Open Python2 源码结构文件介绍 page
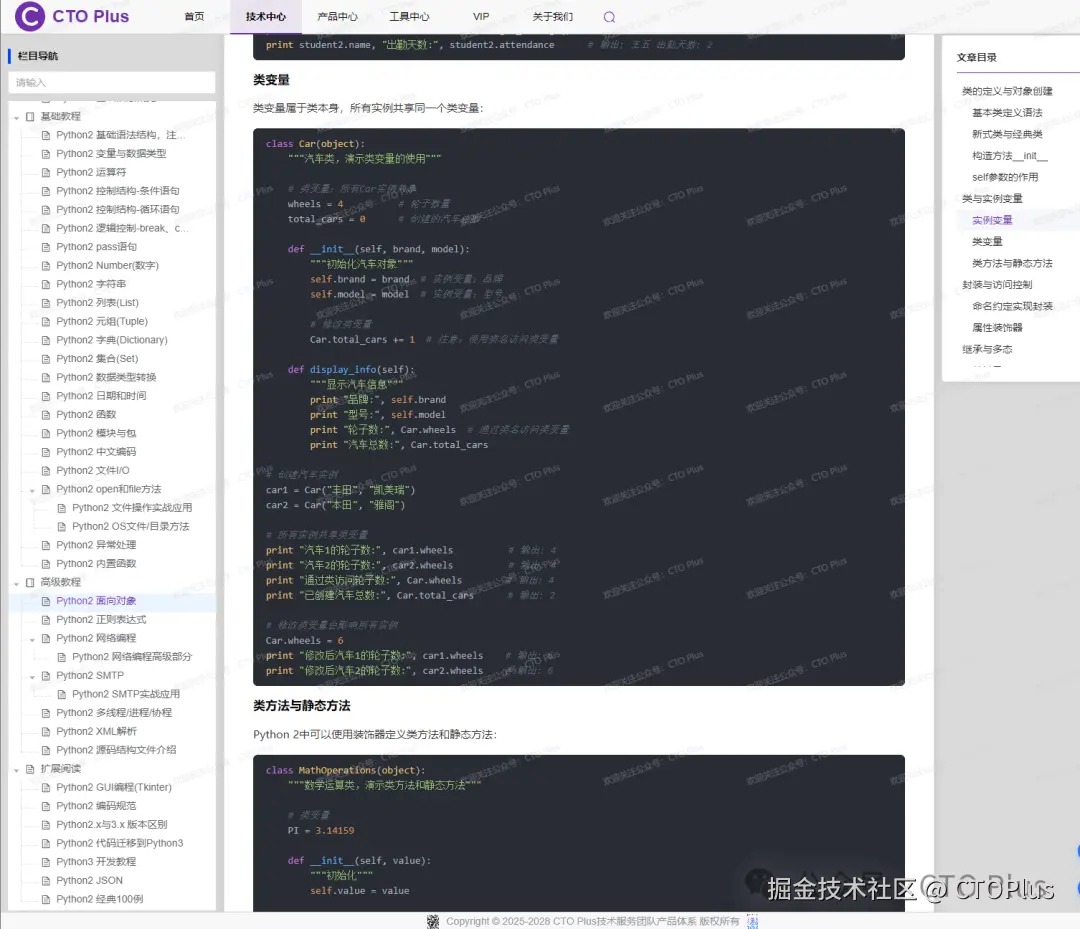This screenshot has height=929, width=1080. (116, 750)
